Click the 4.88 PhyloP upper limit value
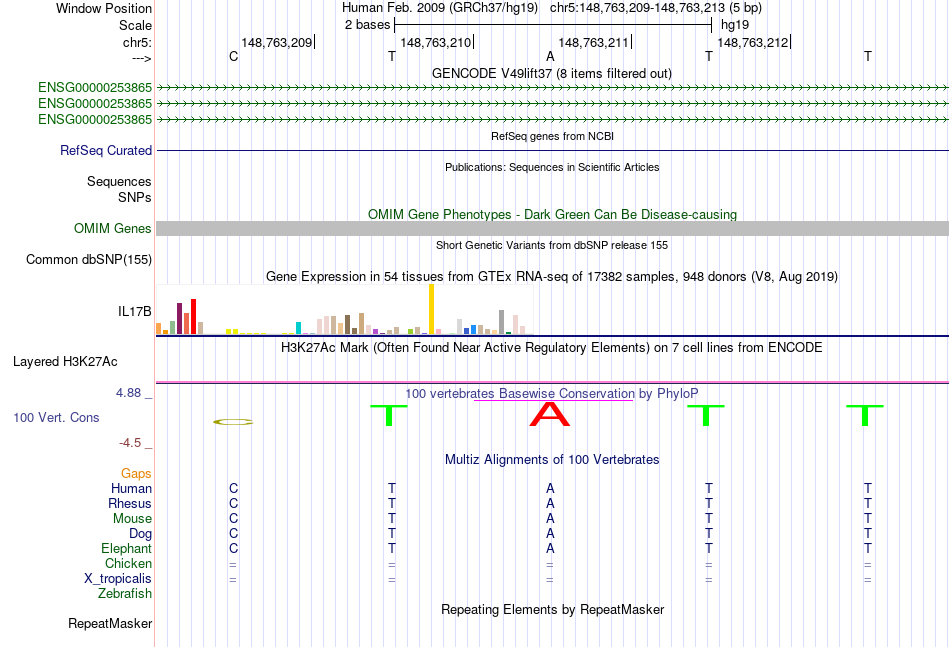Screen dimensions: 950x647 point(128,393)
